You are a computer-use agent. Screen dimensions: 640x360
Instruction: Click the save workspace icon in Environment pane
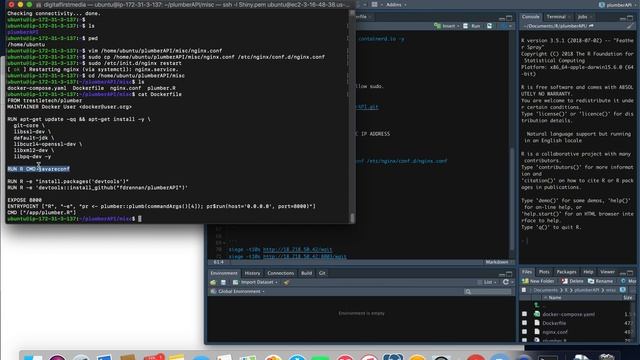223,282
